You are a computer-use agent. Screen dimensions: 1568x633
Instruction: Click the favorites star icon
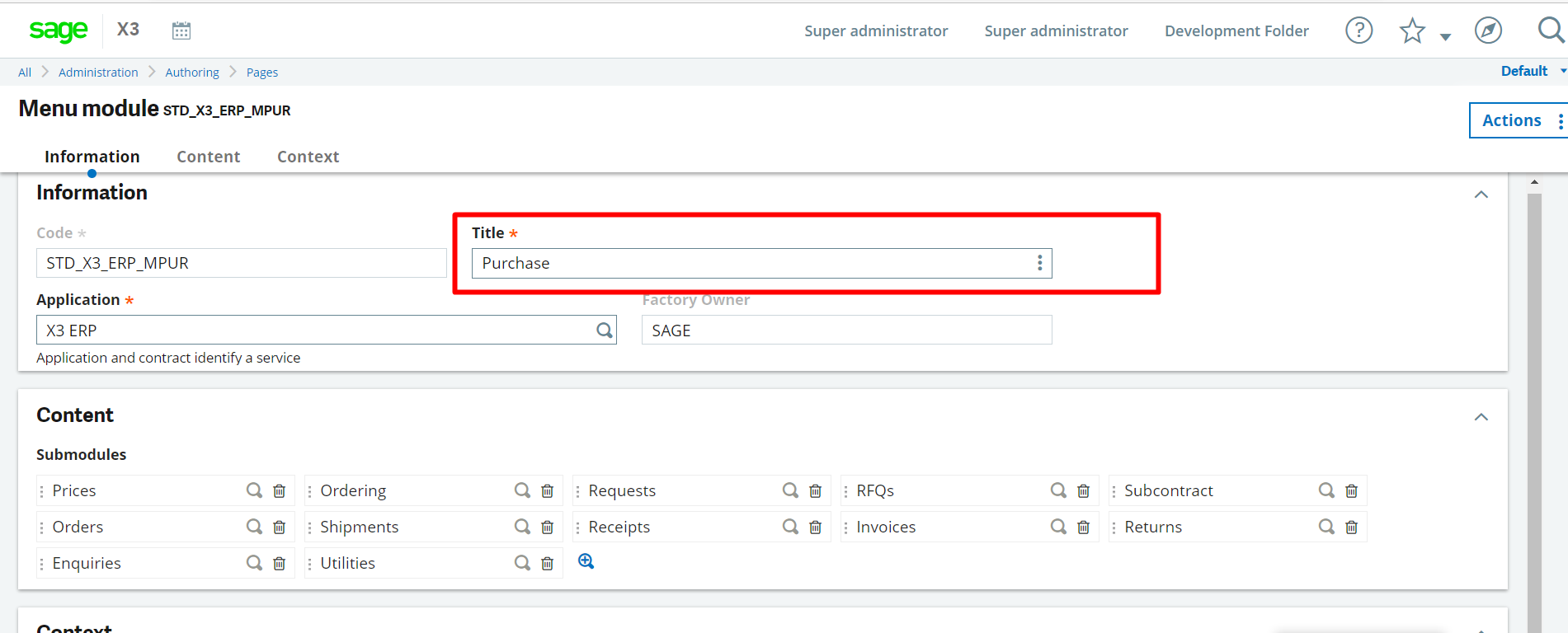coord(1412,30)
